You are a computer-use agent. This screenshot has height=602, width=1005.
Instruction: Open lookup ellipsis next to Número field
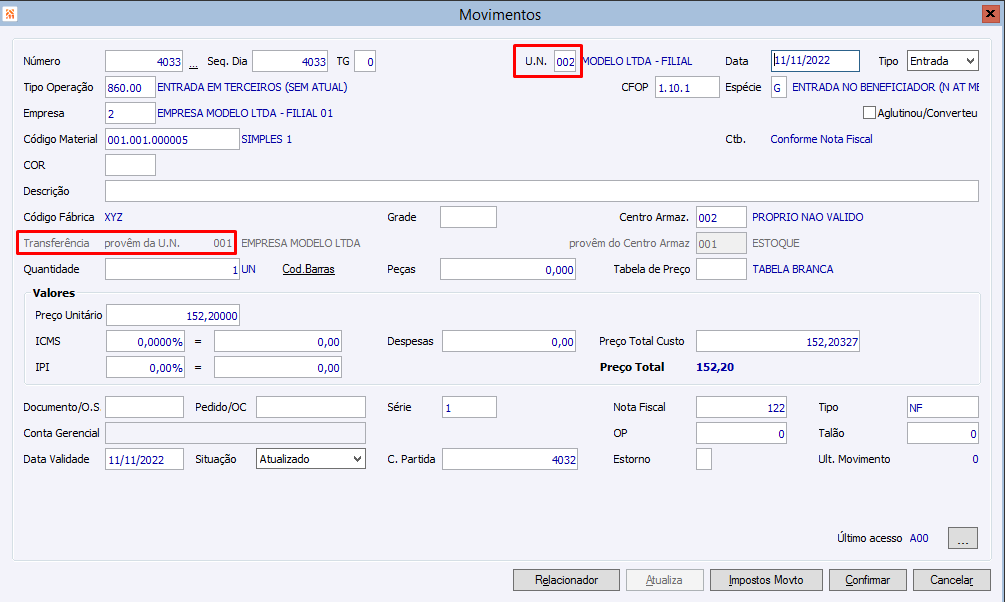click(x=193, y=63)
